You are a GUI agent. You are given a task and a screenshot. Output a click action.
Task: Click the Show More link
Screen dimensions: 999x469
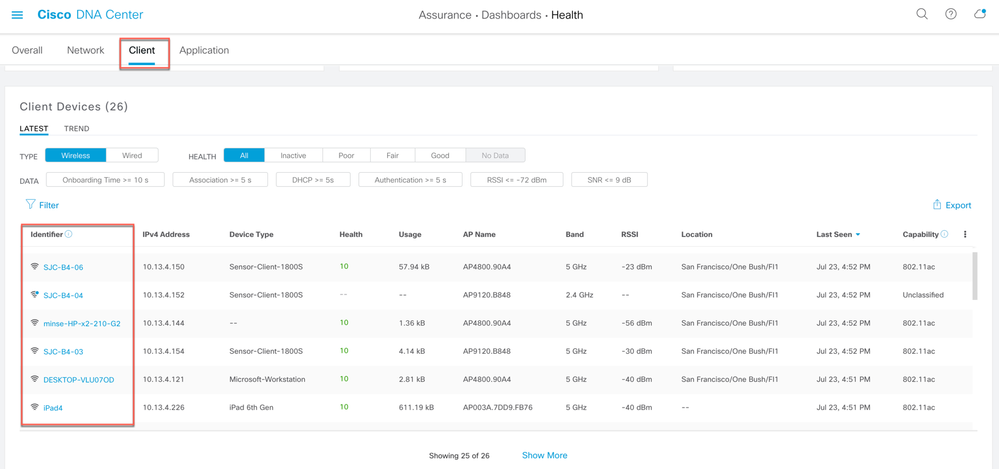click(545, 455)
